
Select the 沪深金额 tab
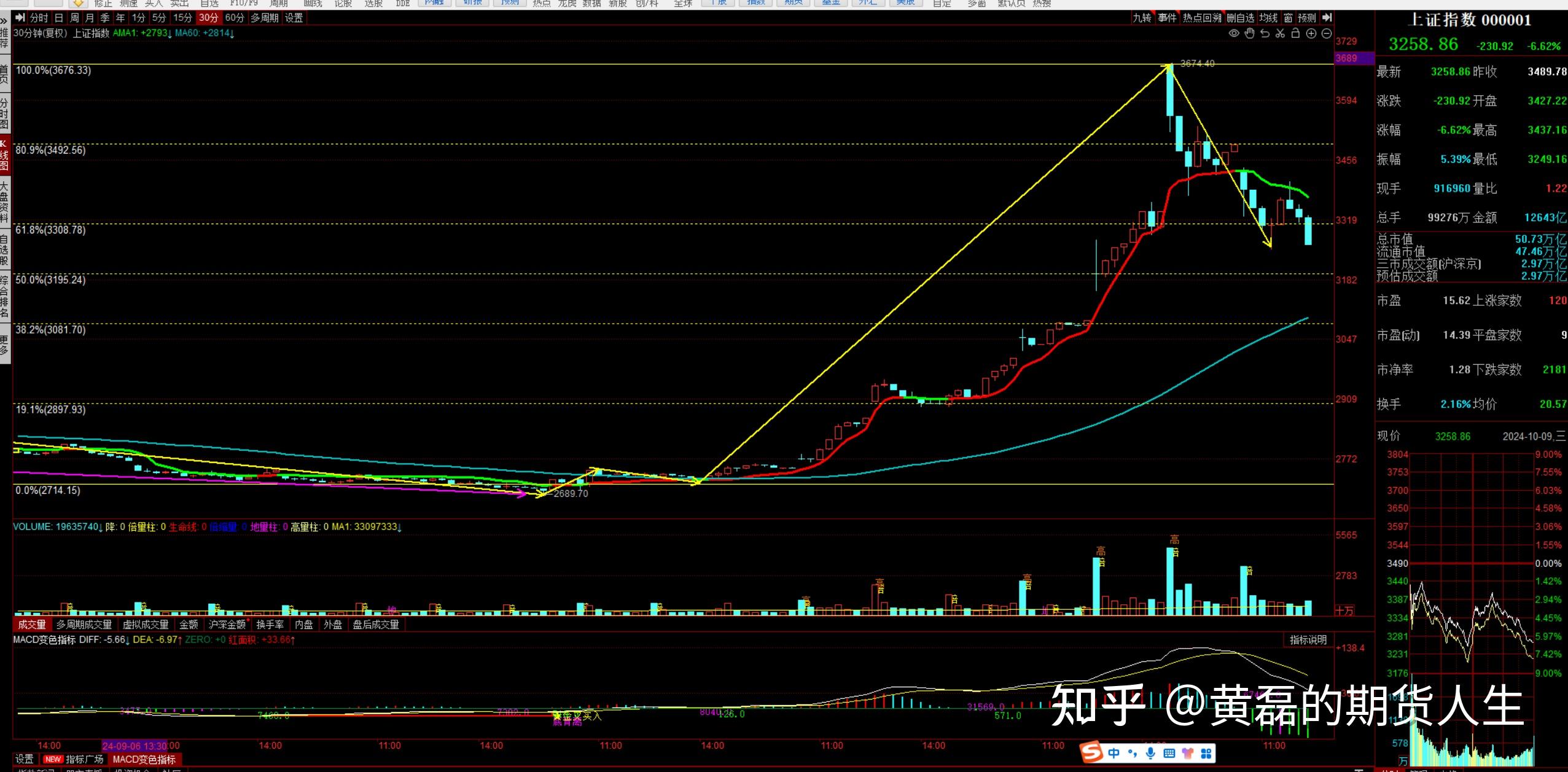pos(227,625)
